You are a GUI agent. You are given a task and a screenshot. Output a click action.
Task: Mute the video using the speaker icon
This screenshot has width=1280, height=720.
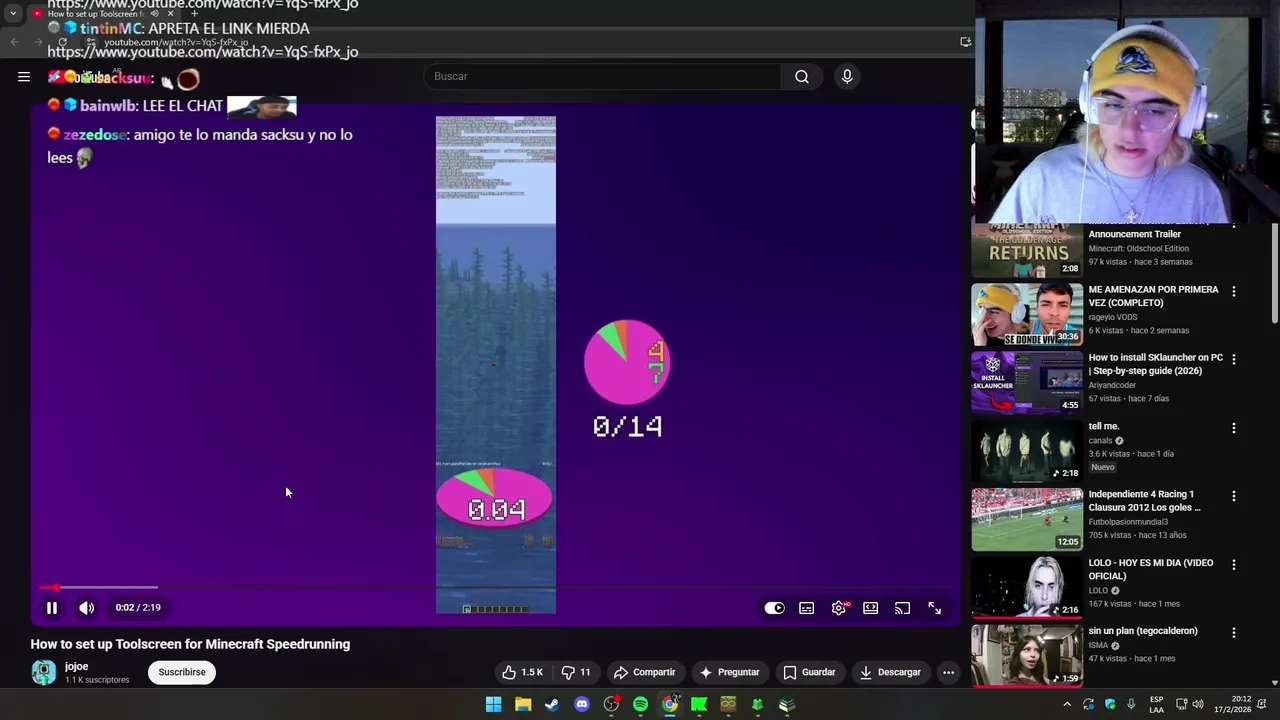pos(87,608)
